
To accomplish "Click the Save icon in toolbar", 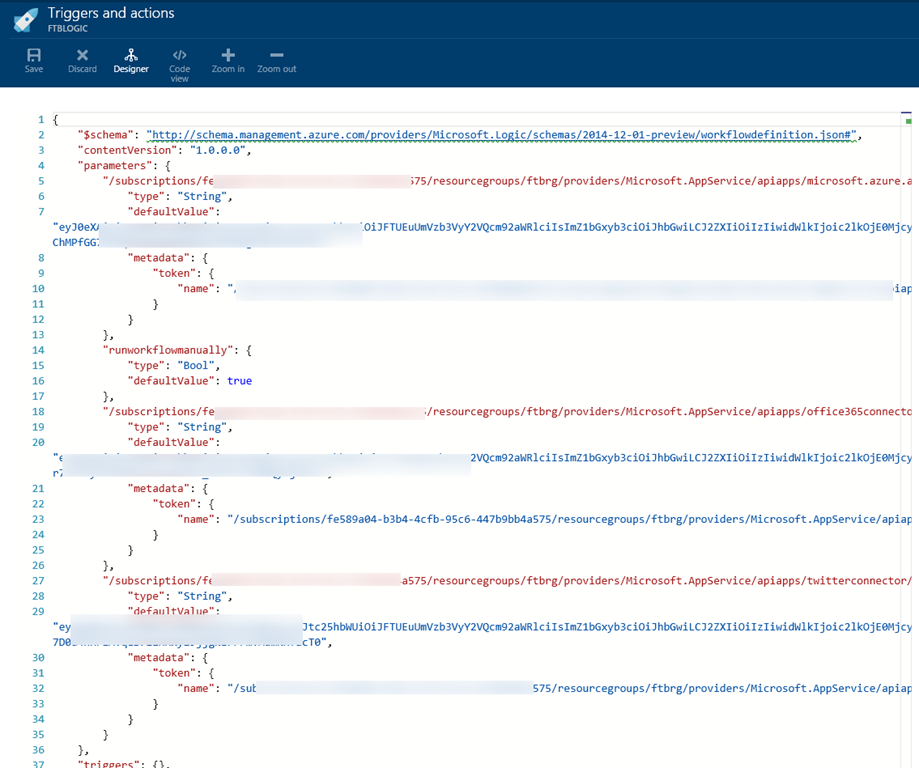I will coord(34,60).
